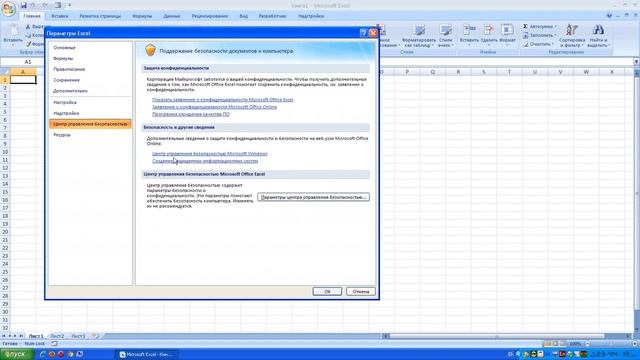Click the Удалить cells icon

(x=489, y=31)
